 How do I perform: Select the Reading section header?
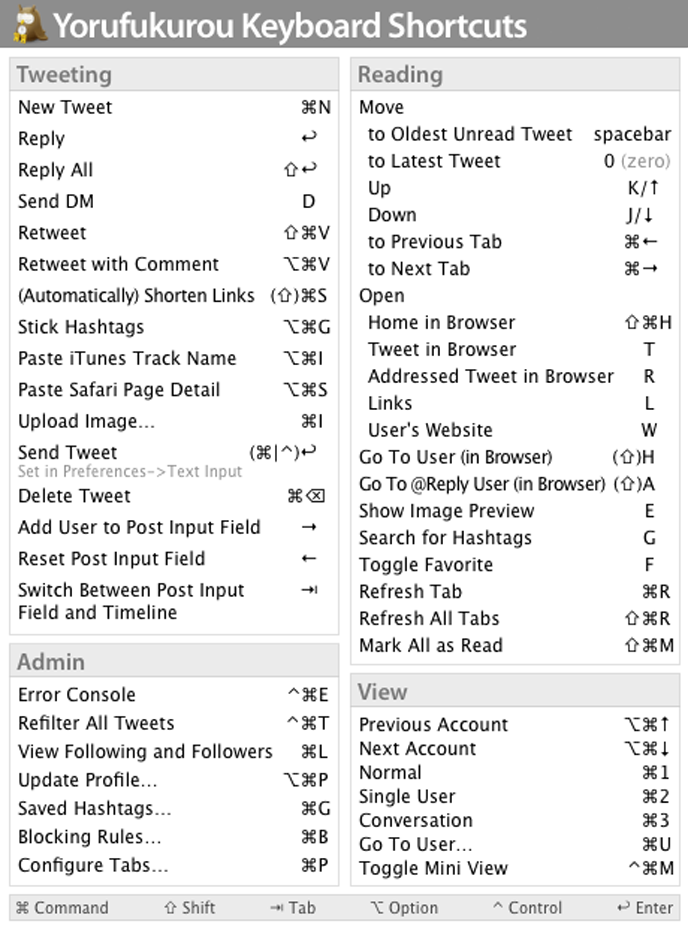(400, 74)
